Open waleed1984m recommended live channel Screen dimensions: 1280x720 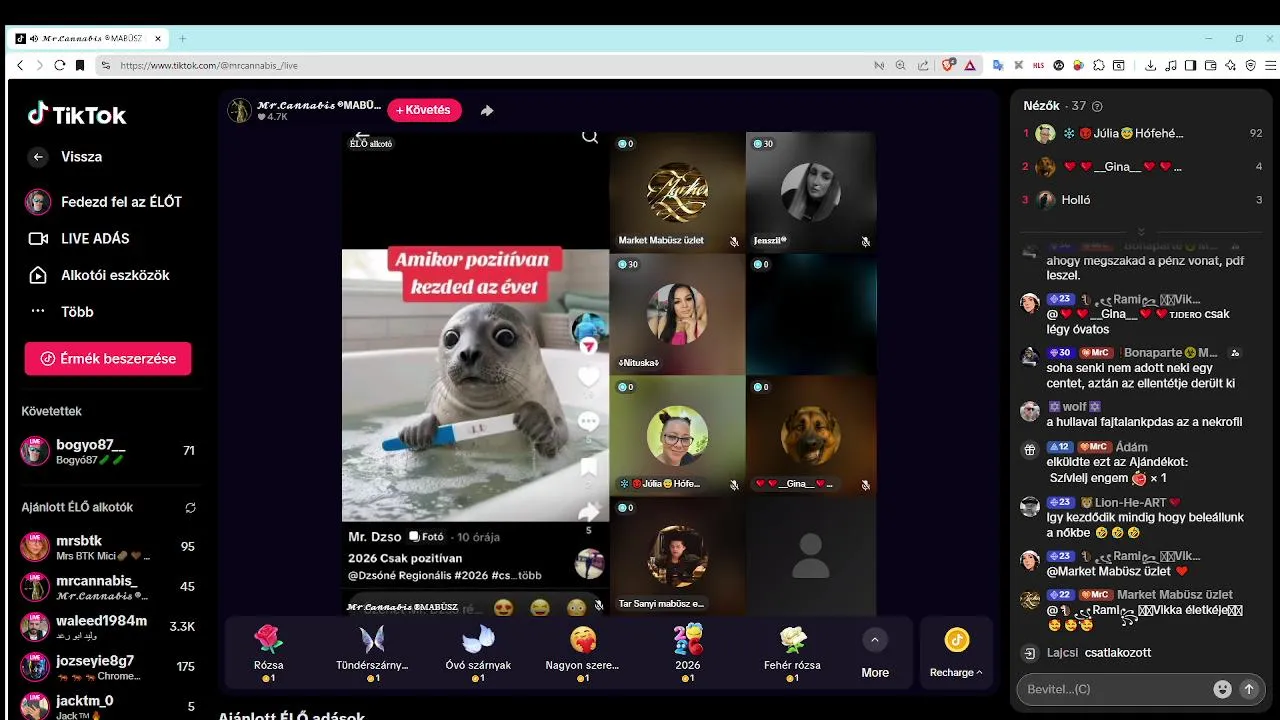[x=107, y=627]
